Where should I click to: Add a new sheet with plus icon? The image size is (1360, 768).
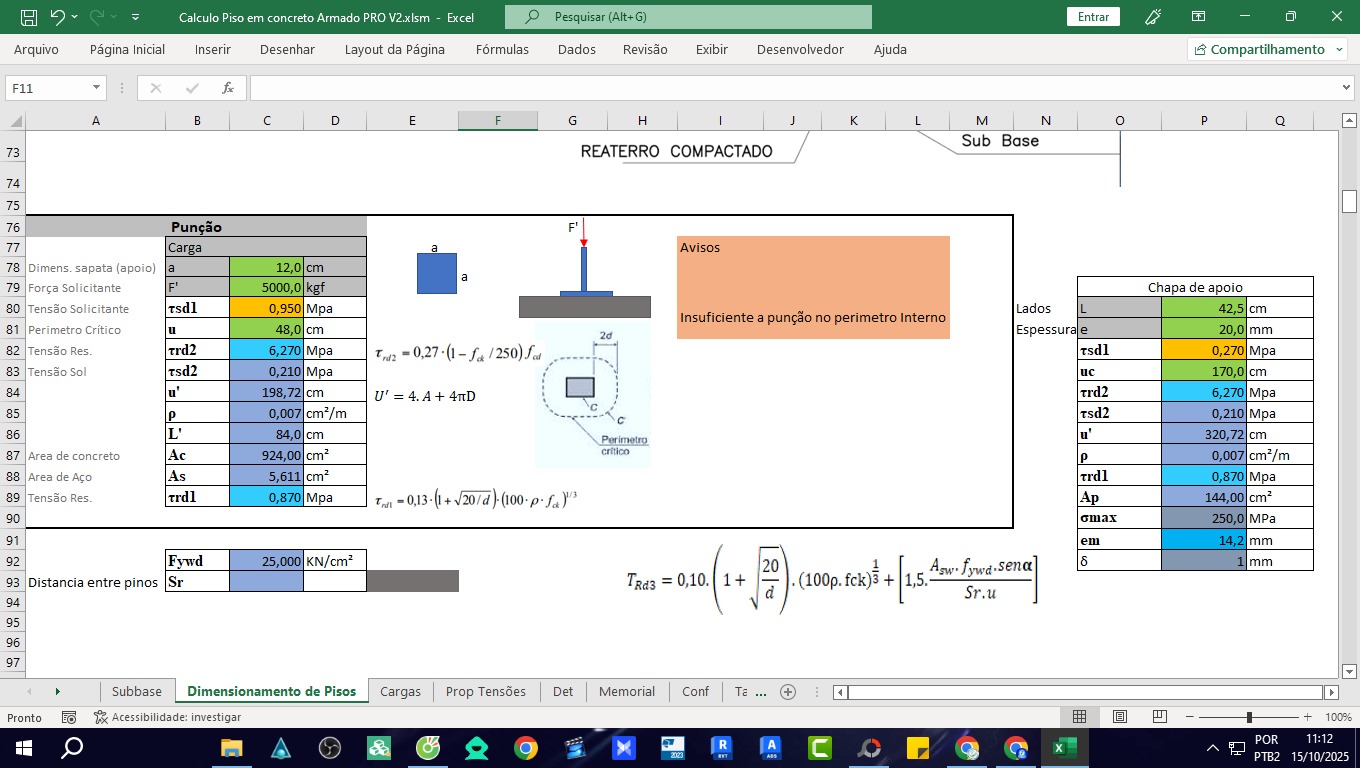pos(788,691)
